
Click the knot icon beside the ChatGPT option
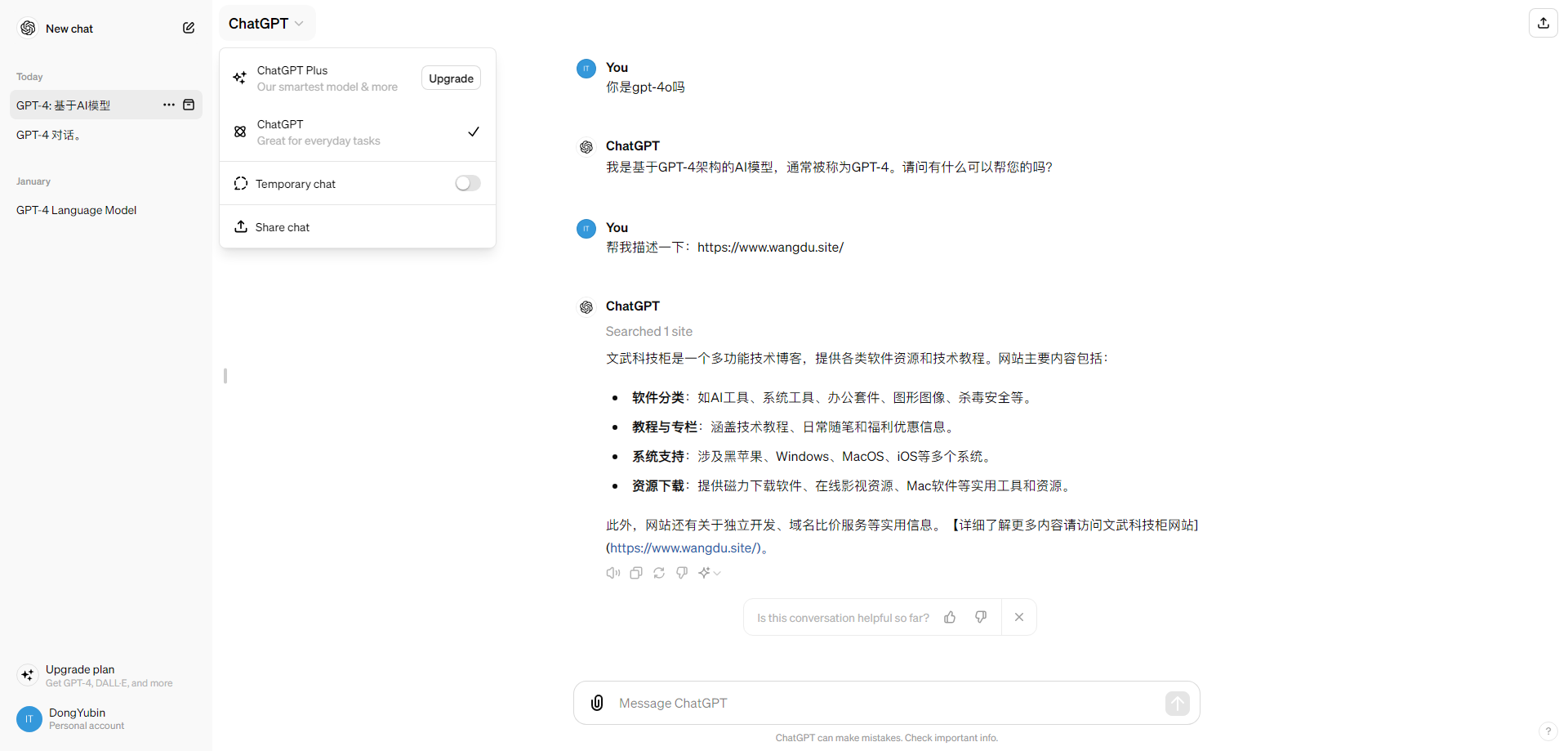coord(240,132)
